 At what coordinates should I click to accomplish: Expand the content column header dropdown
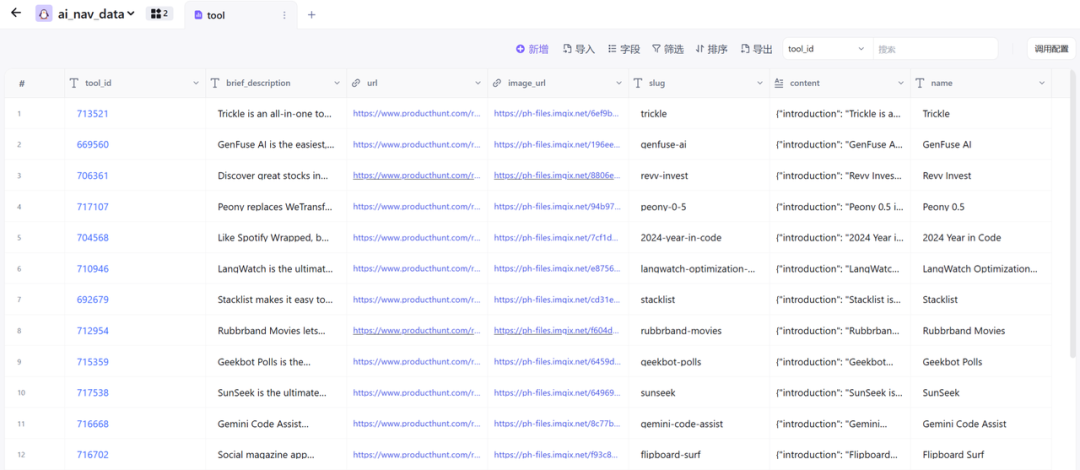click(901, 83)
